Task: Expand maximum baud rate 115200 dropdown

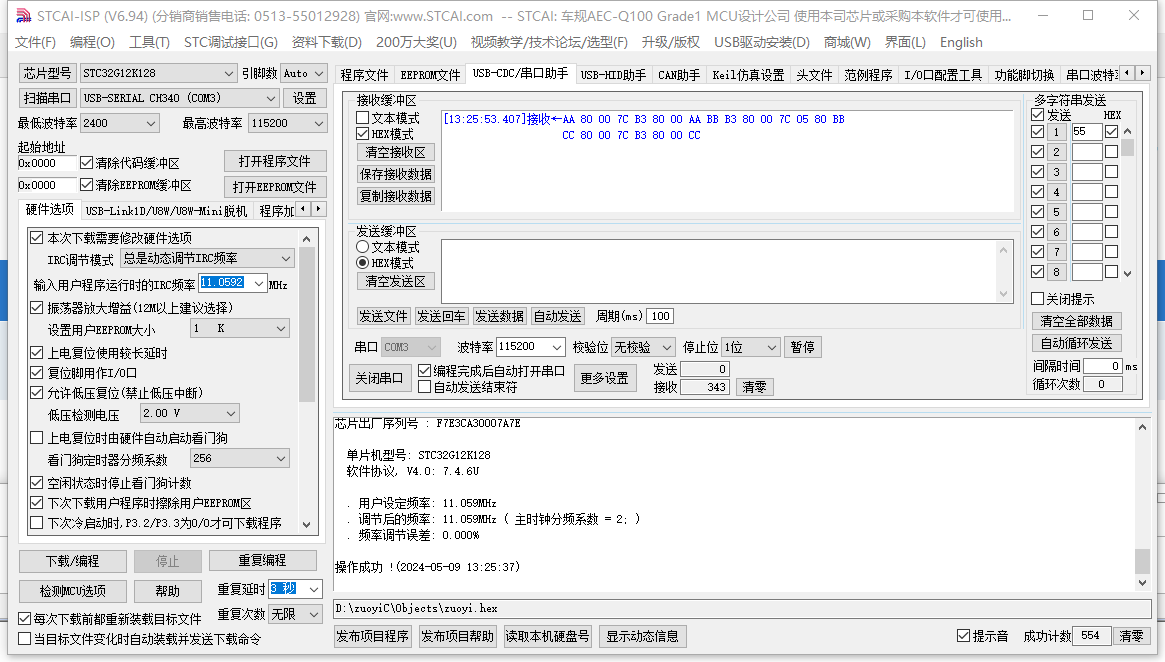Action: [319, 123]
